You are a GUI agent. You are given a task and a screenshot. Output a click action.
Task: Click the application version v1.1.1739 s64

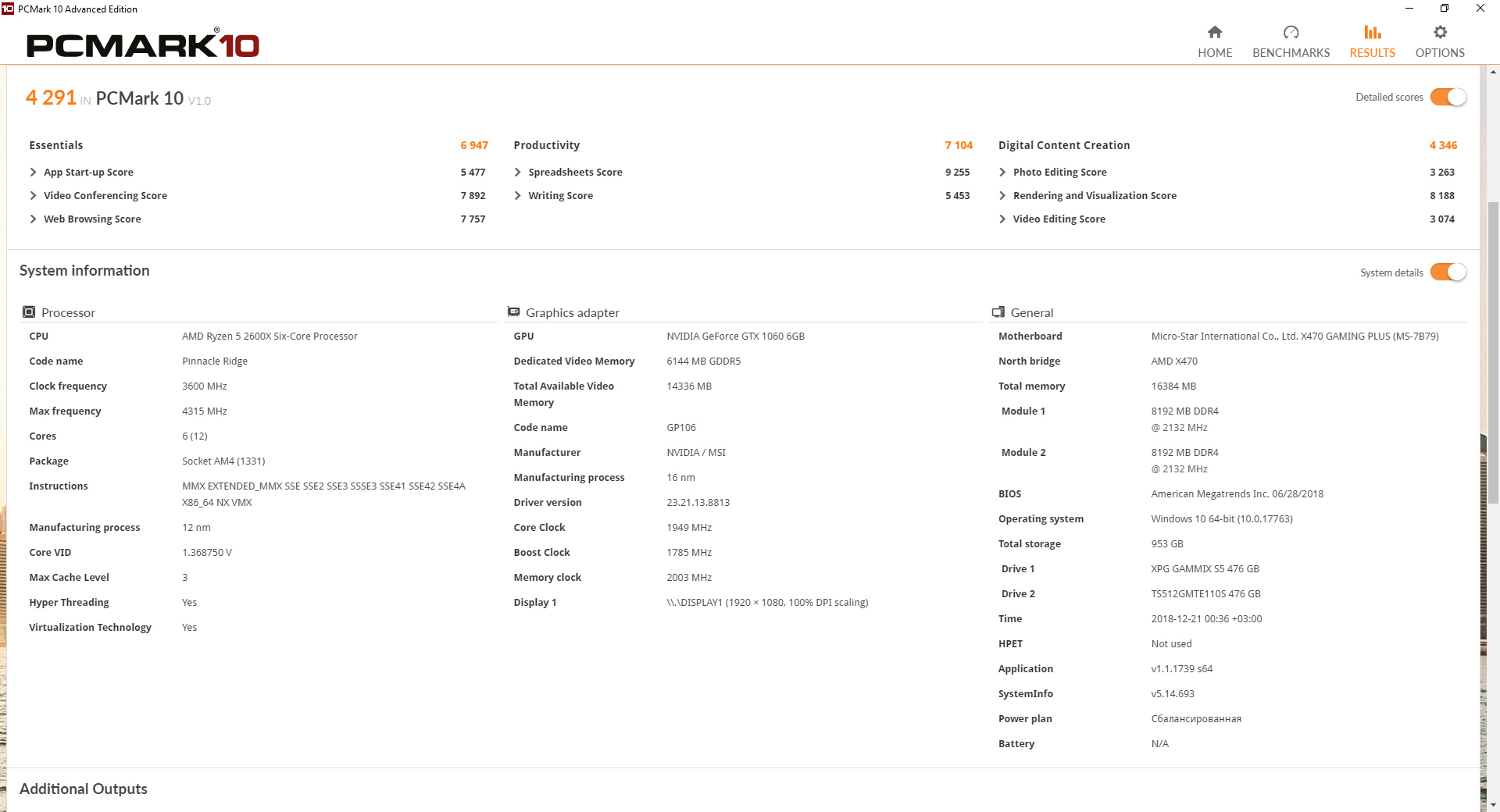pos(1182,669)
